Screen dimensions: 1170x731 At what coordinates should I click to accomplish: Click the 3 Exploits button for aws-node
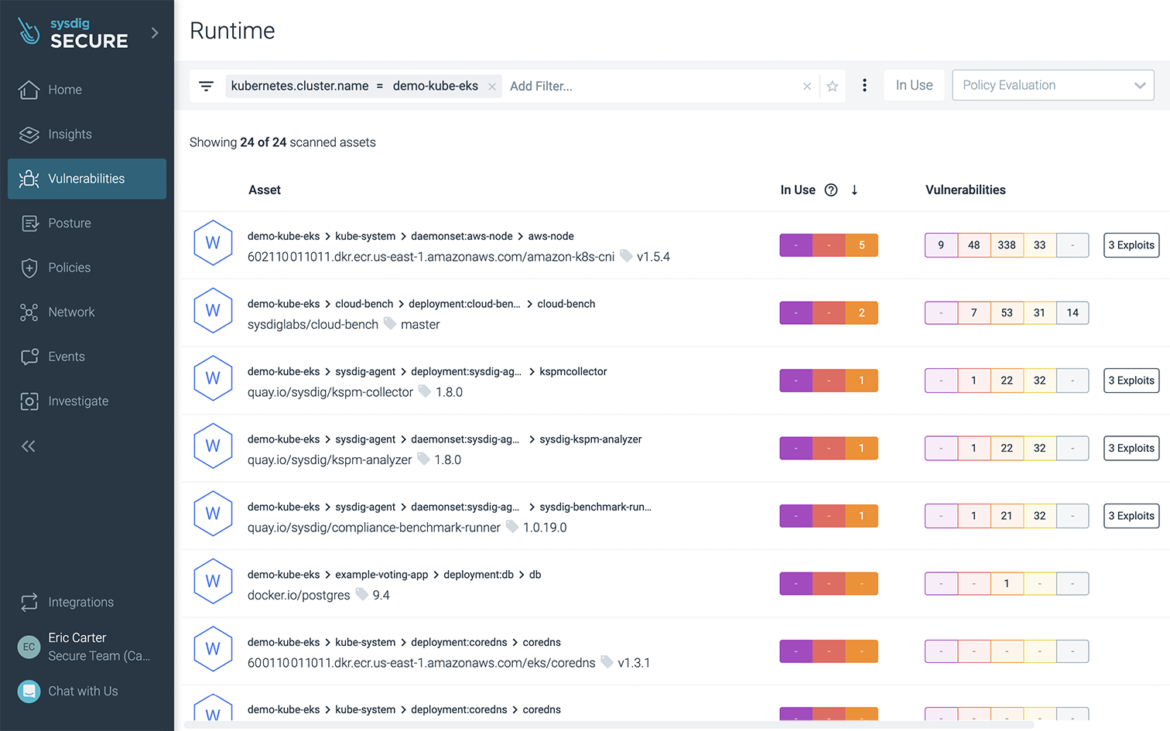click(x=1131, y=244)
